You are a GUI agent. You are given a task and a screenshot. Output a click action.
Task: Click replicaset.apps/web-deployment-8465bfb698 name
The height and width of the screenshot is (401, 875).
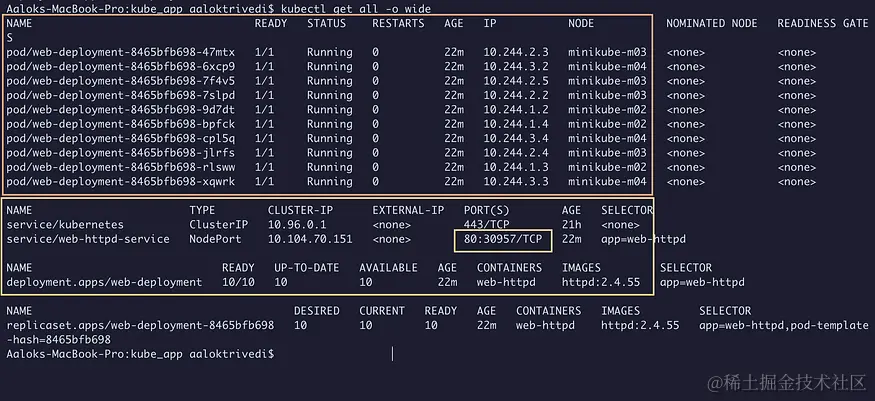click(140, 325)
